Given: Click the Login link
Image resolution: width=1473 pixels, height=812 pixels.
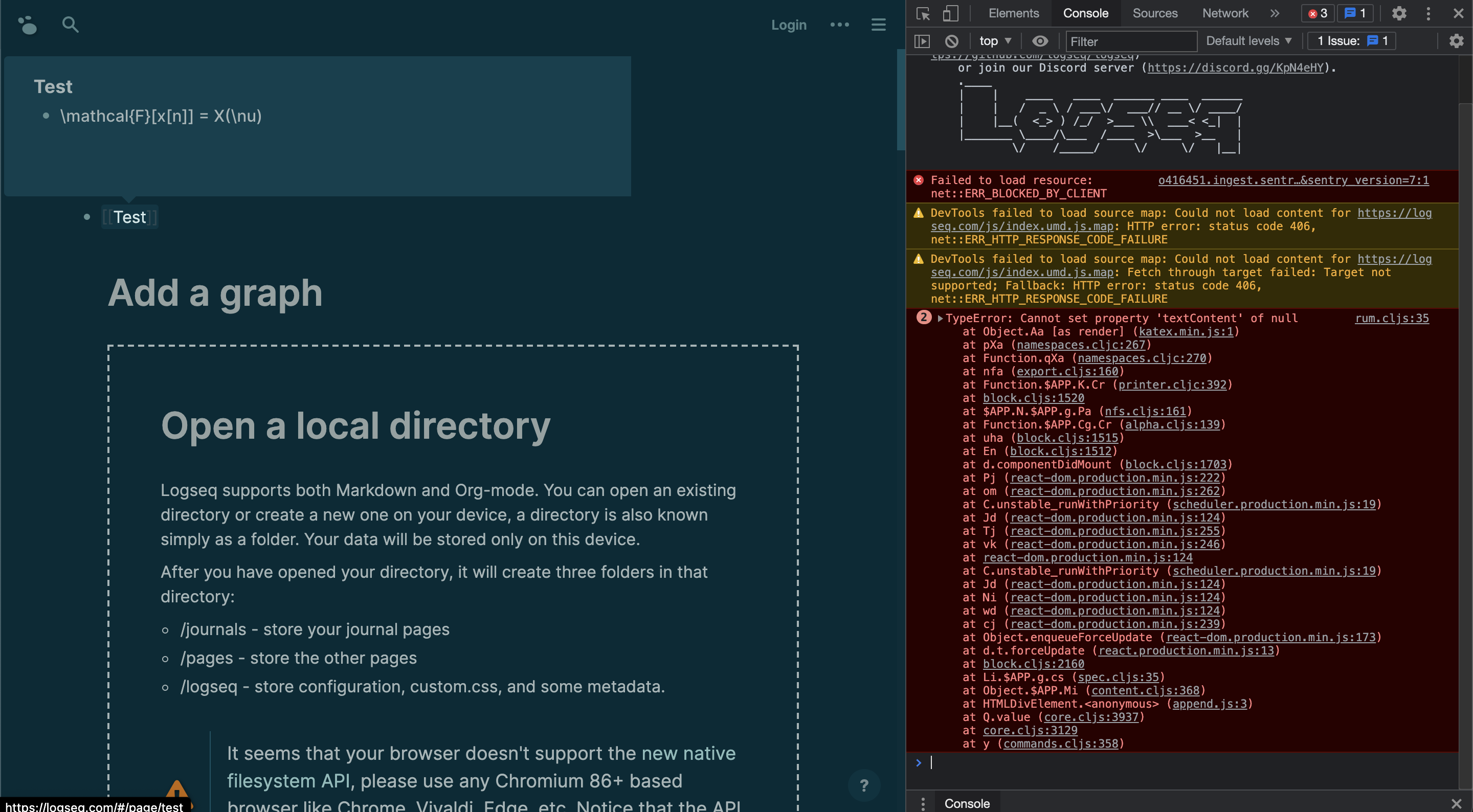Looking at the screenshot, I should point(789,25).
